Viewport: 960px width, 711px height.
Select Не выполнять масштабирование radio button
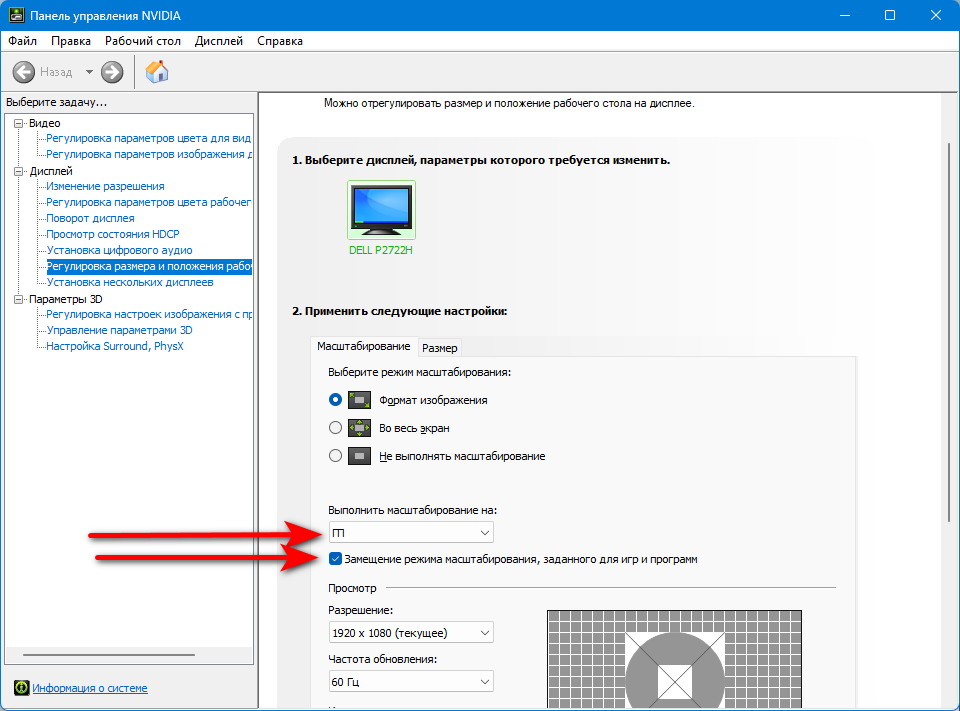point(335,456)
